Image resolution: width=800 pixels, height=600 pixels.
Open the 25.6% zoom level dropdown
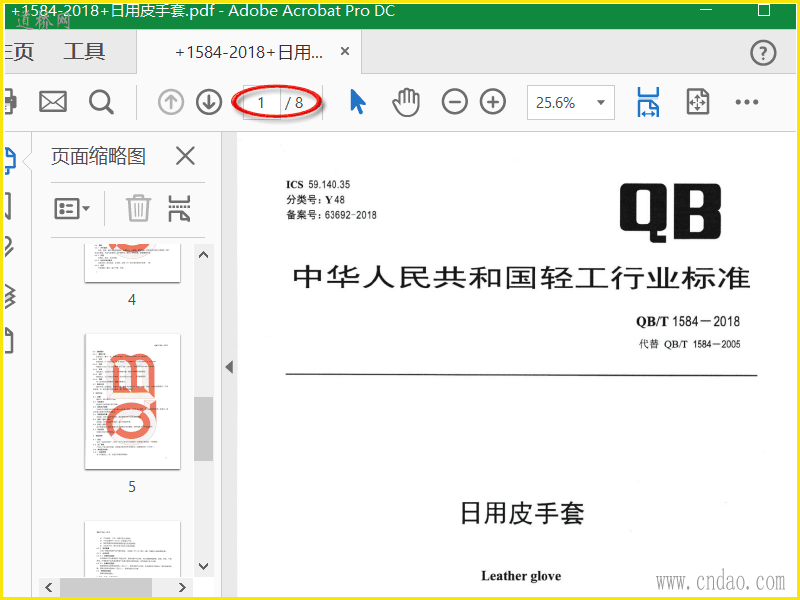click(x=570, y=103)
